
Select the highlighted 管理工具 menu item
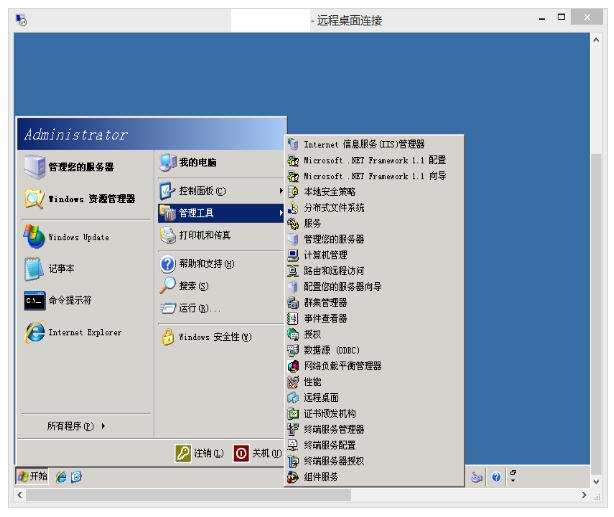[x=221, y=213]
